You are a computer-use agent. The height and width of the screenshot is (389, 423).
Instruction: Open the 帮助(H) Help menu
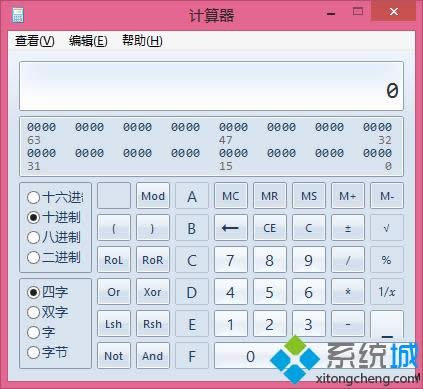142,41
